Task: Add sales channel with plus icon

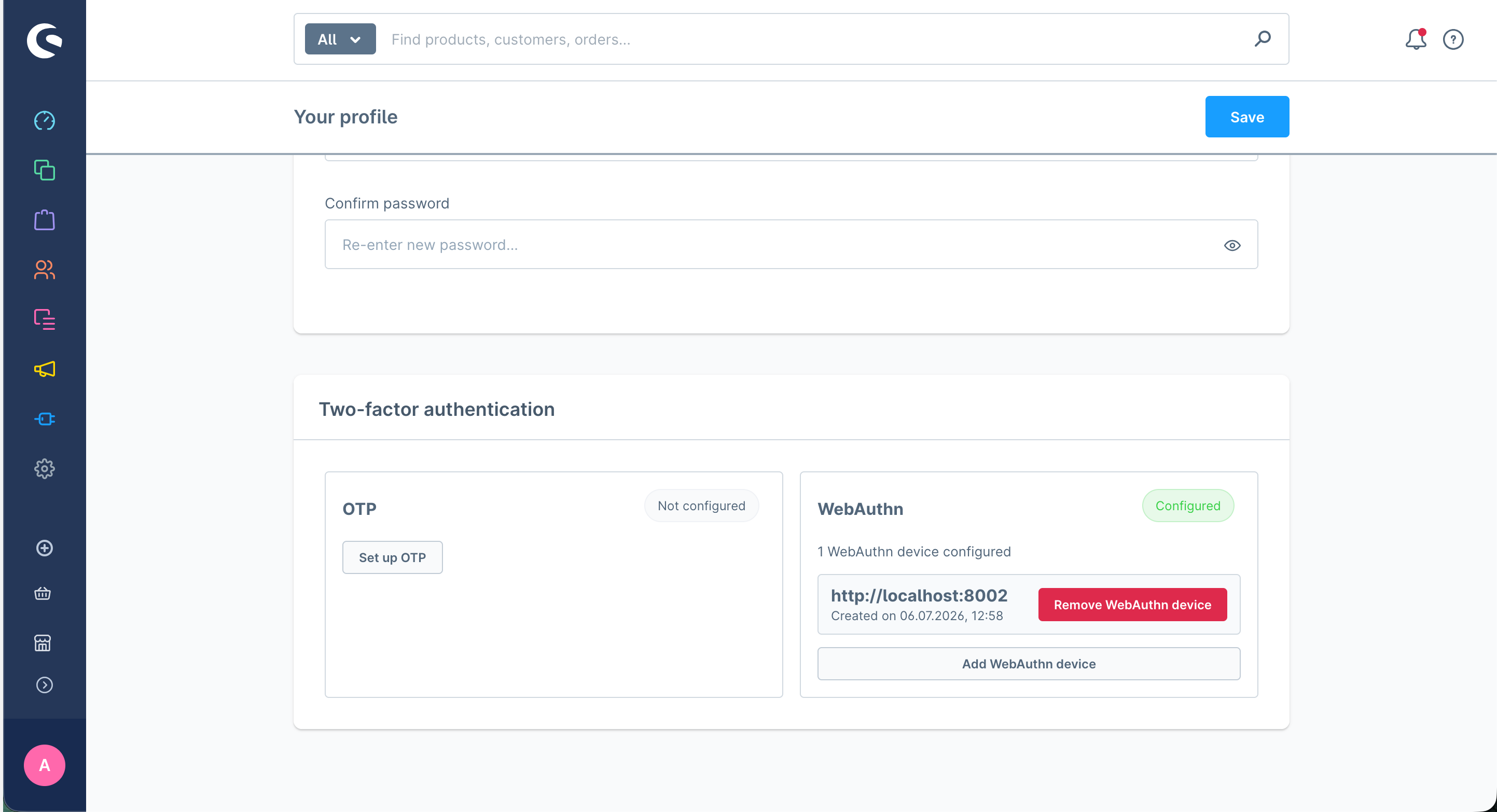Action: tap(44, 548)
